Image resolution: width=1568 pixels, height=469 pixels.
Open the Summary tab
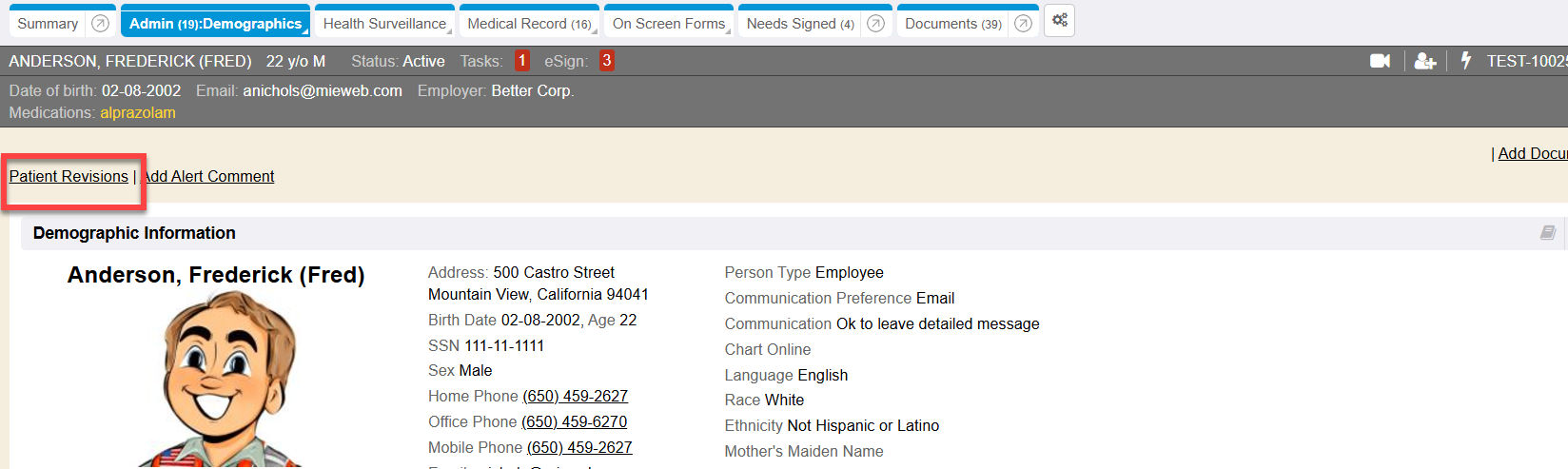click(48, 24)
